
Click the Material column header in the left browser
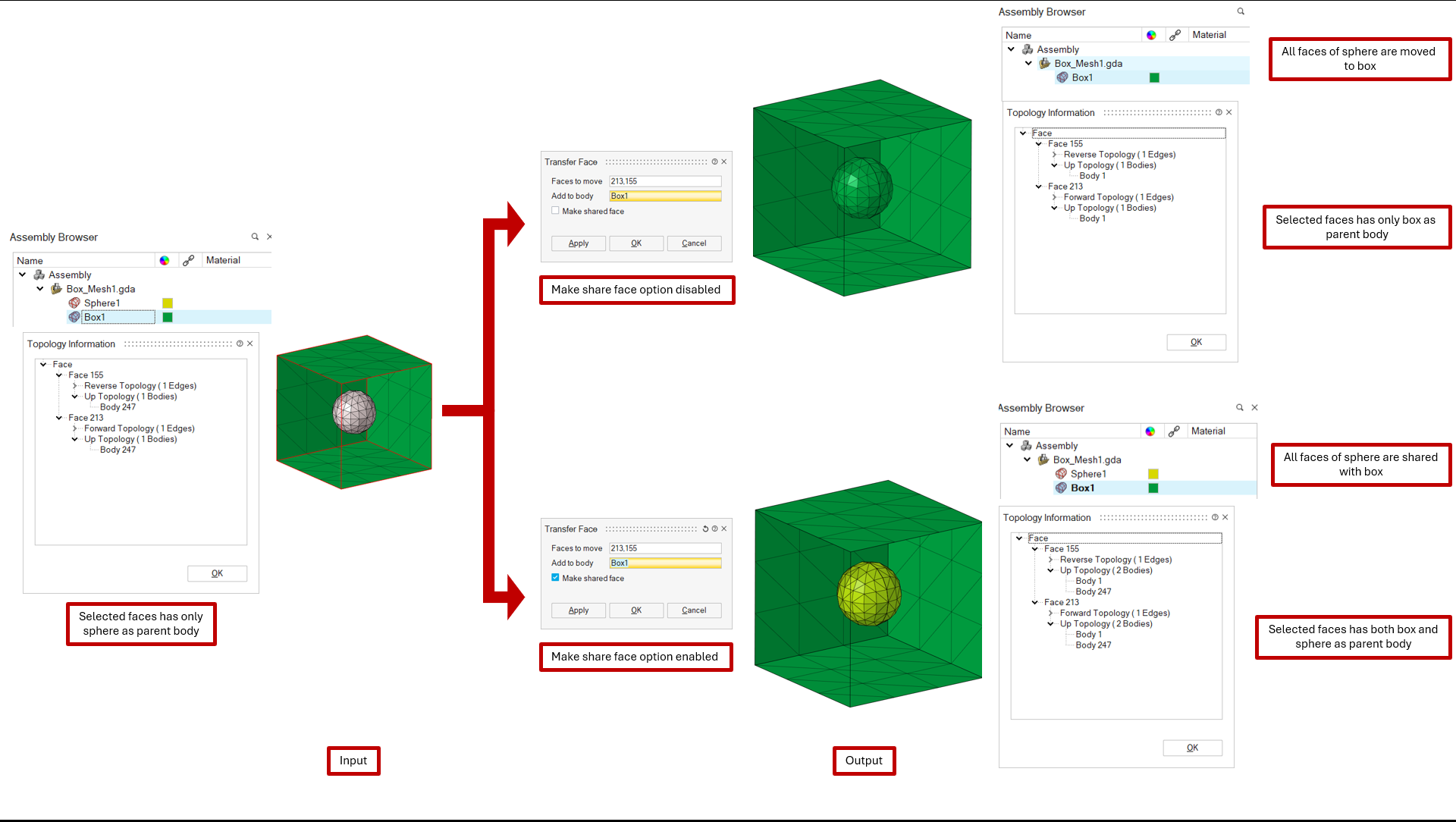click(223, 260)
